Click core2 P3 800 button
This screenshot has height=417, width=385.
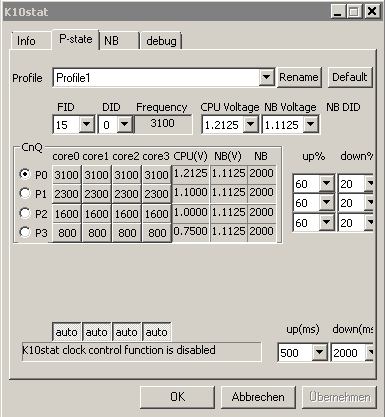(127, 233)
